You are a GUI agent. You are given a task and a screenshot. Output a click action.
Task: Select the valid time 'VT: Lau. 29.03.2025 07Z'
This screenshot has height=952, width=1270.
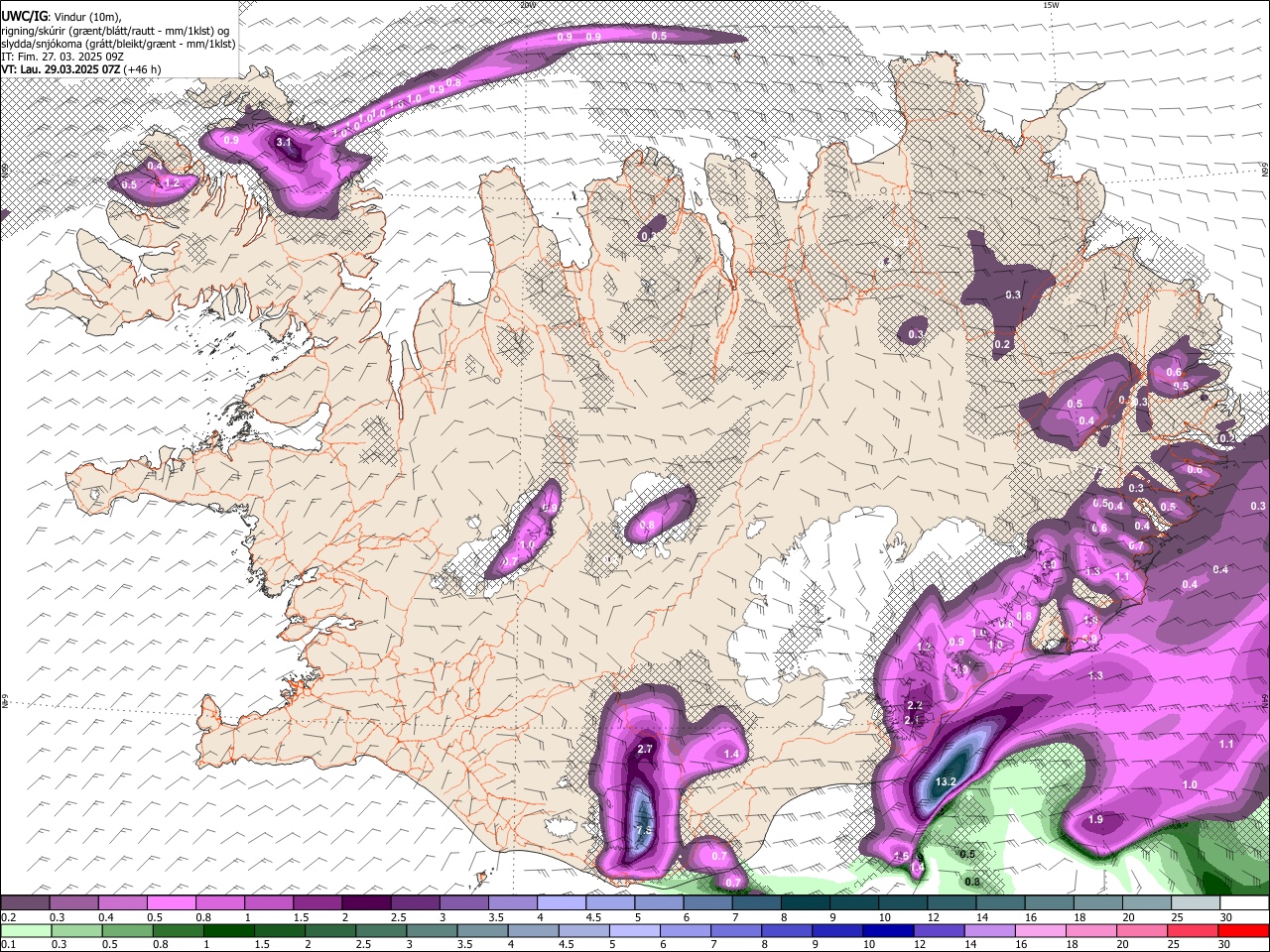pos(63,69)
